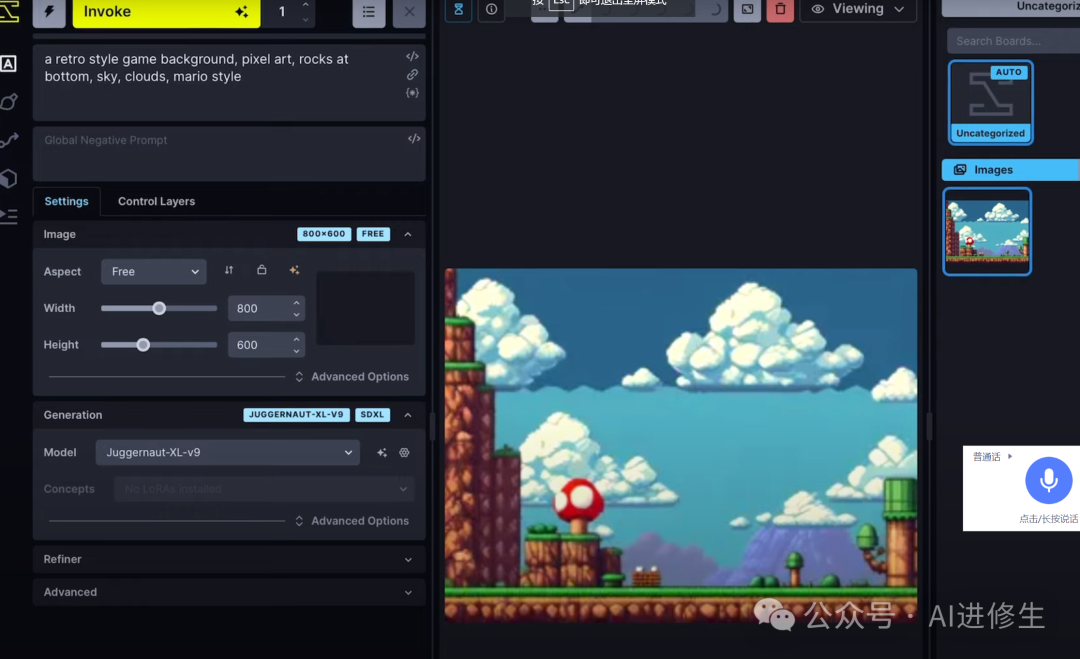Screen dimensions: 1080x659
Task: Expand the Refiner section
Action: 229,559
